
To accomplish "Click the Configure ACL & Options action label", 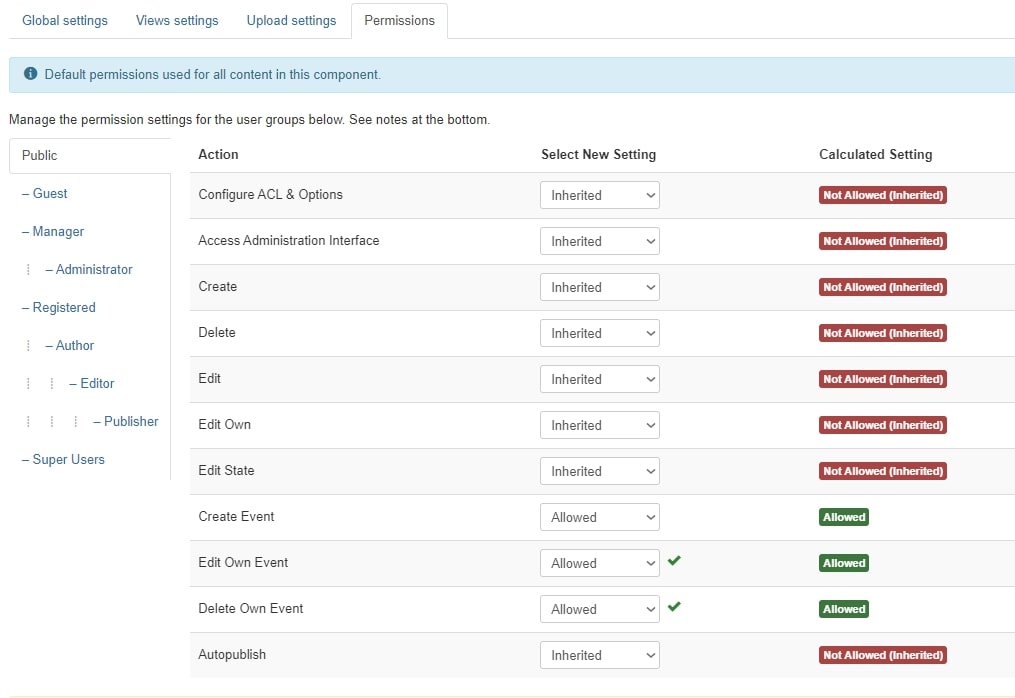I will [271, 194].
